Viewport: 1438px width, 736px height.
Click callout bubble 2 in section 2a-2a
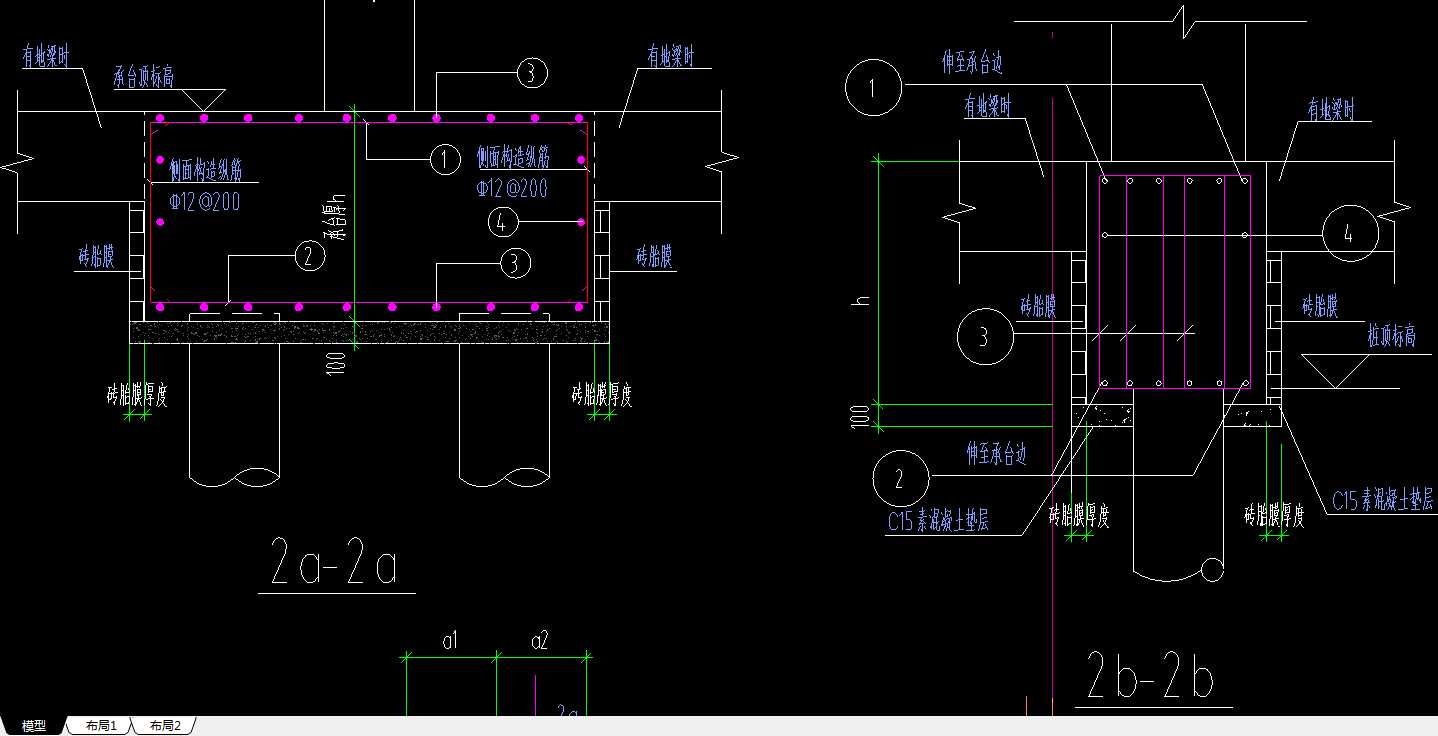310,257
